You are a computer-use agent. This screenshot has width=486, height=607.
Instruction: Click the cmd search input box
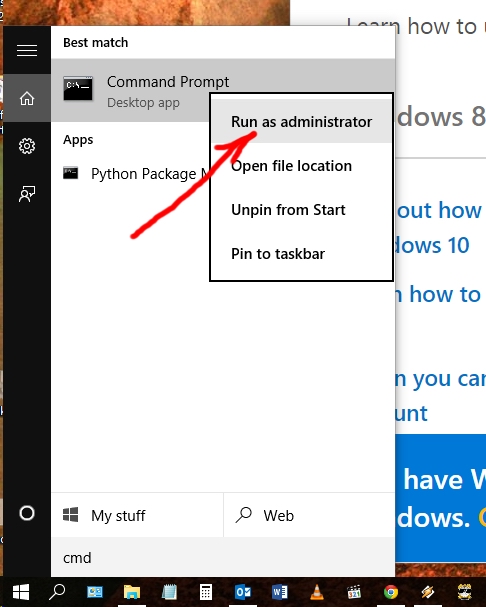223,557
